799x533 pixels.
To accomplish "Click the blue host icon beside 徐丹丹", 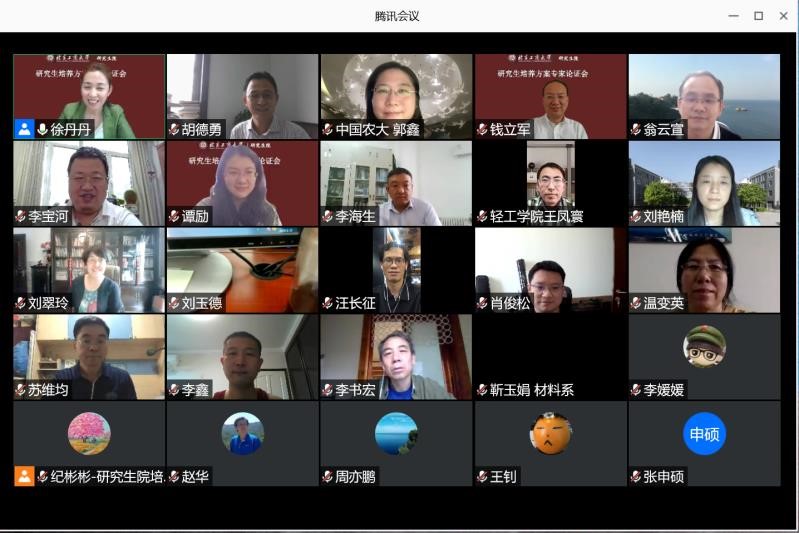I will coord(24,129).
